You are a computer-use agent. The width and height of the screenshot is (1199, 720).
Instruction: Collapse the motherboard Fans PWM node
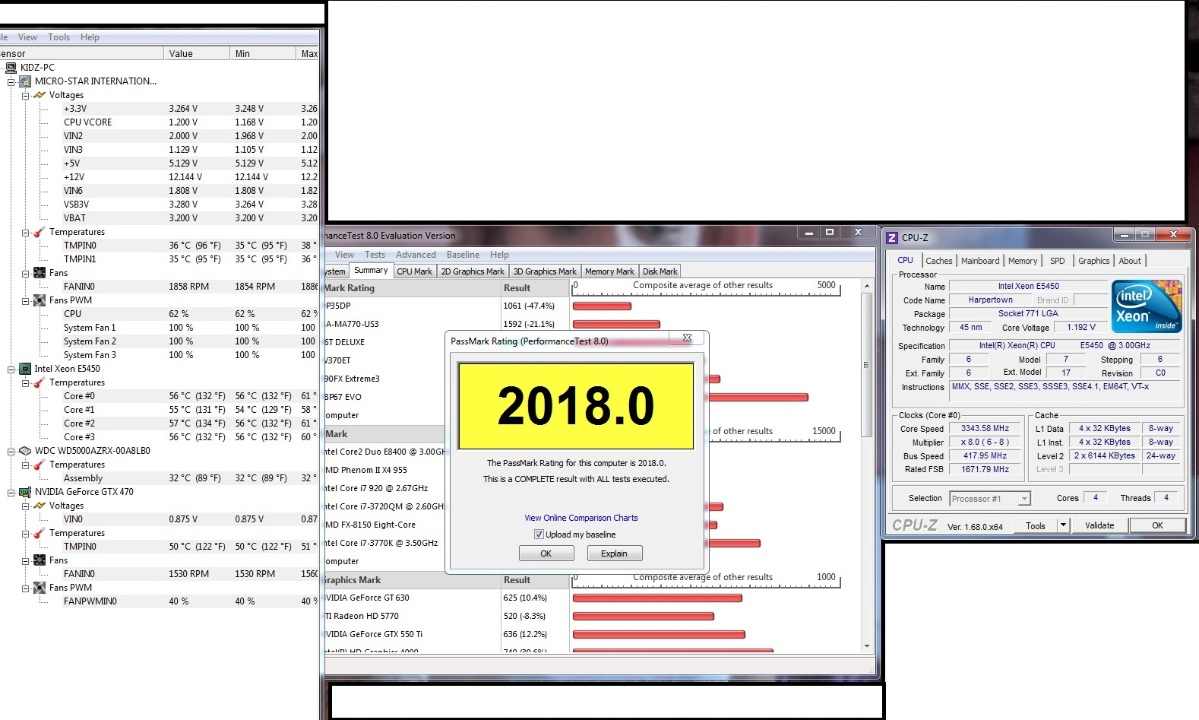click(x=25, y=301)
